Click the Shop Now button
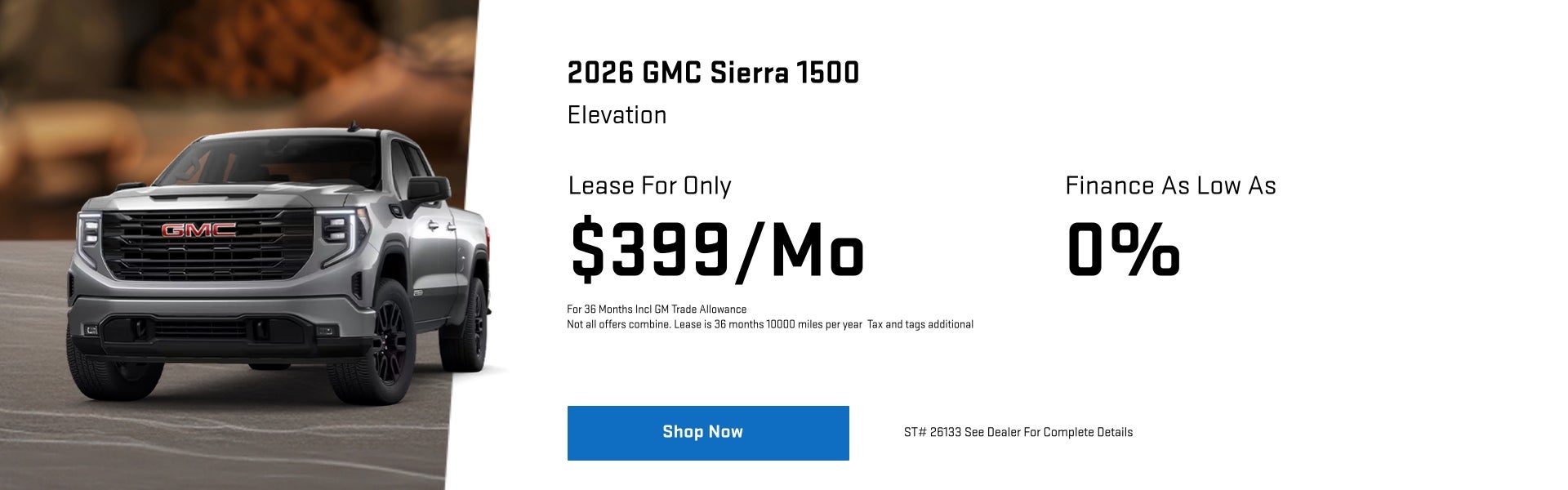Viewport: 1568px width, 490px height. (x=707, y=432)
